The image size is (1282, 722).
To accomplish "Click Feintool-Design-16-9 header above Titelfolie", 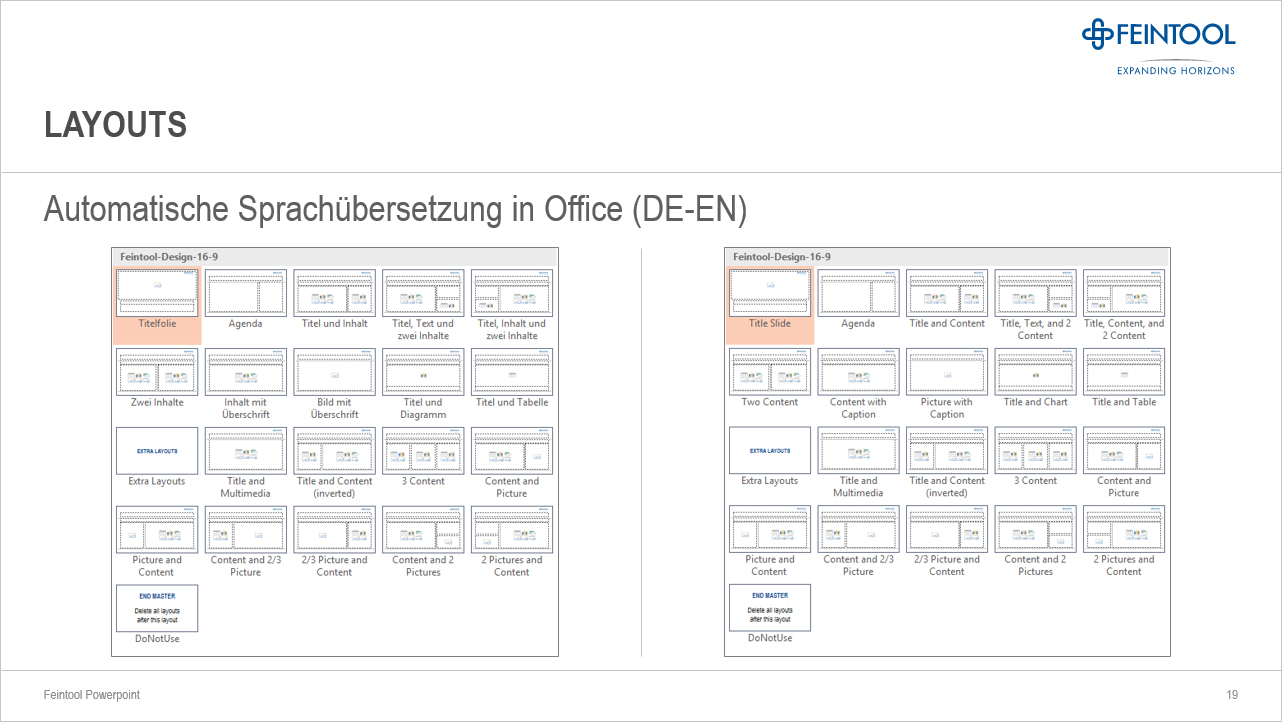I will 168,257.
